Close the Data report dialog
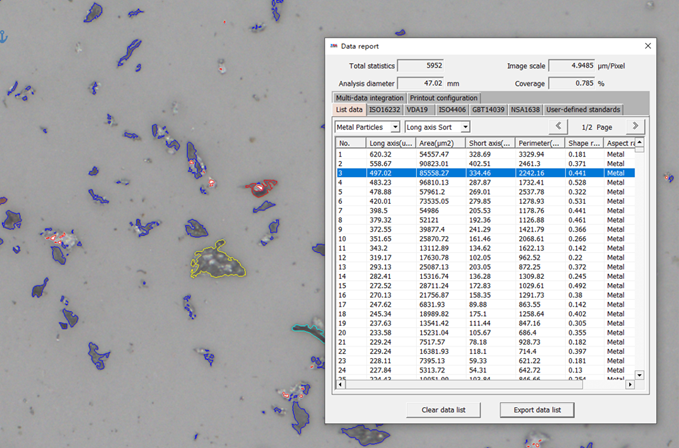The image size is (679, 448). pos(647,46)
